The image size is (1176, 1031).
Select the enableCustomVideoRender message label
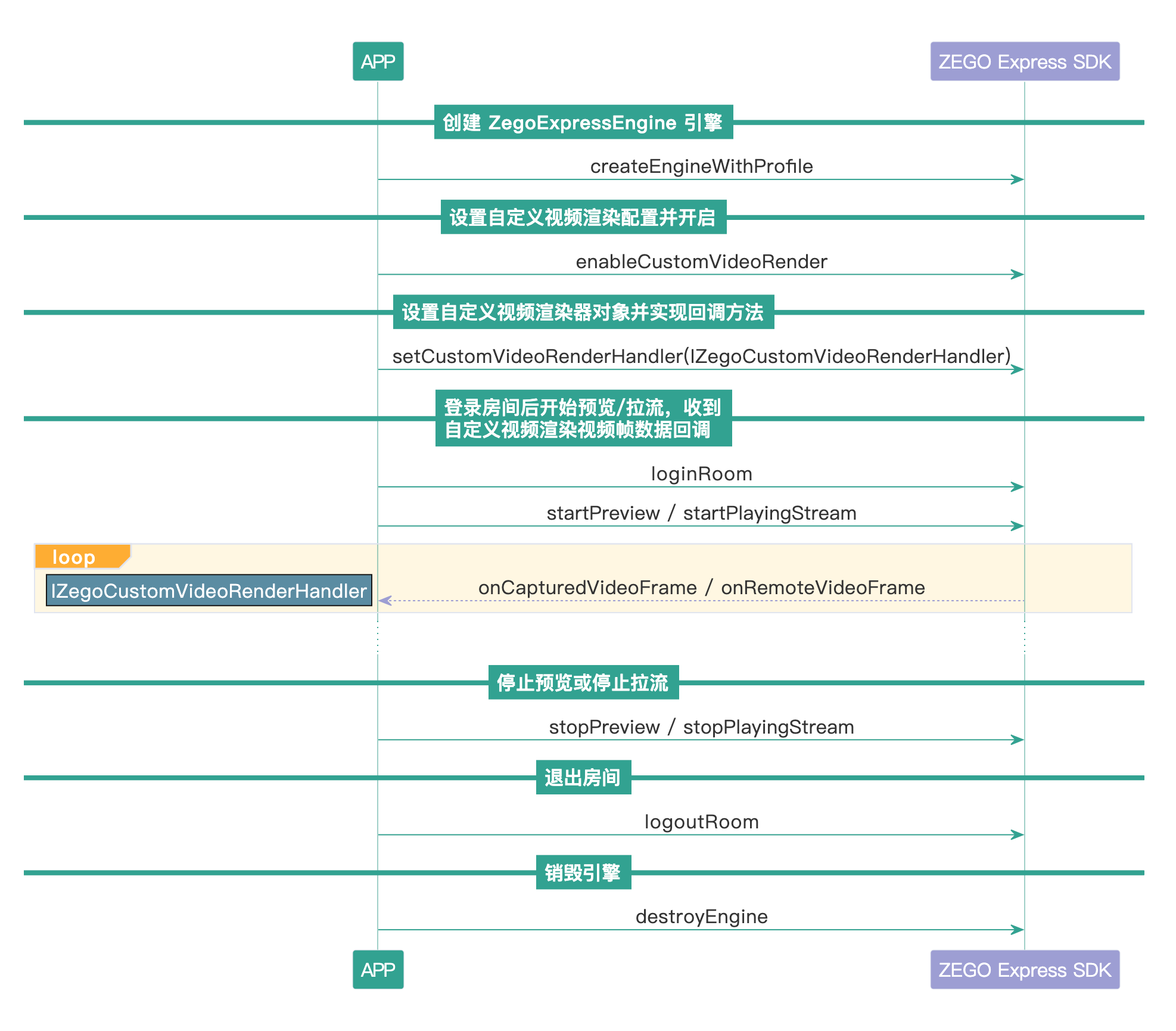[x=701, y=262]
